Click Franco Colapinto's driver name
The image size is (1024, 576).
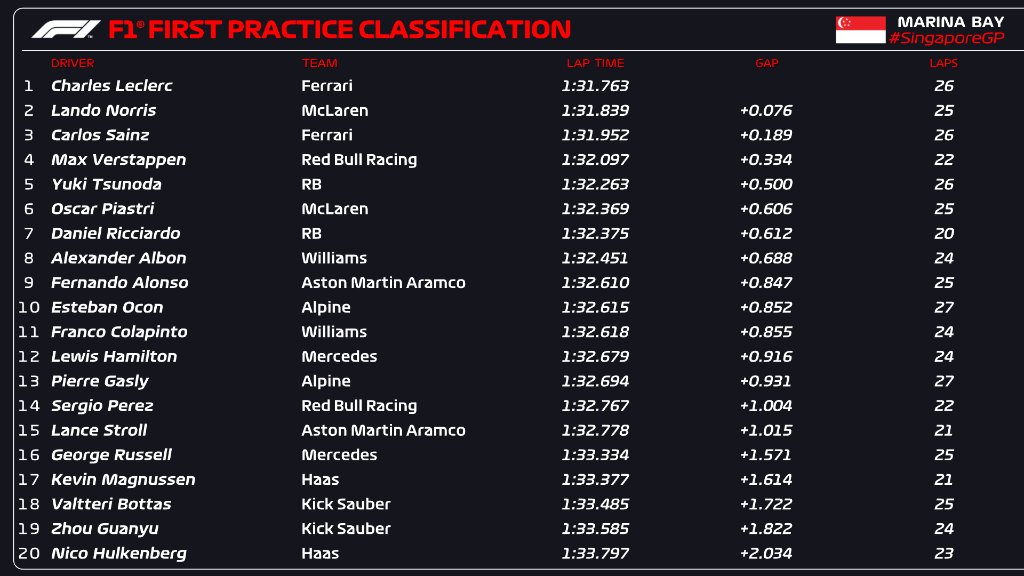(x=119, y=332)
